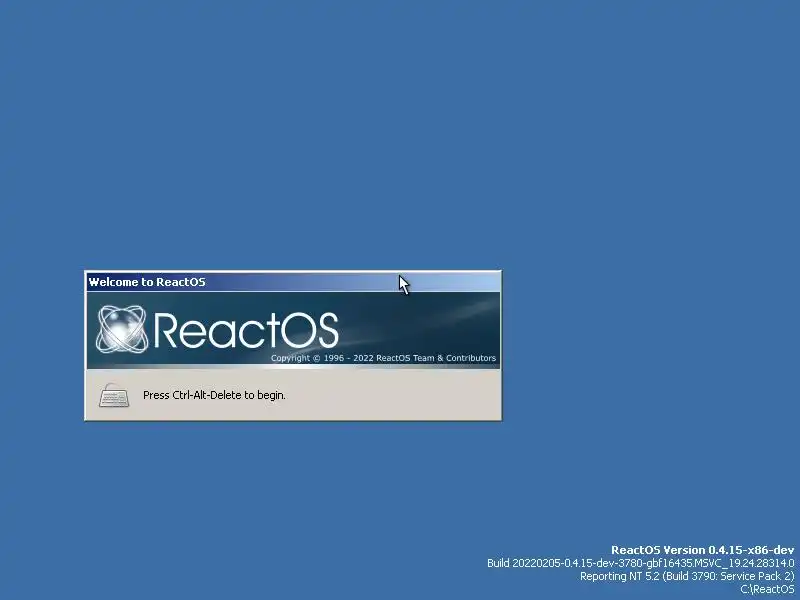The image size is (800, 600).
Task: Click 'Press Ctrl-Alt-Delete to begin.' text
Action: click(214, 395)
